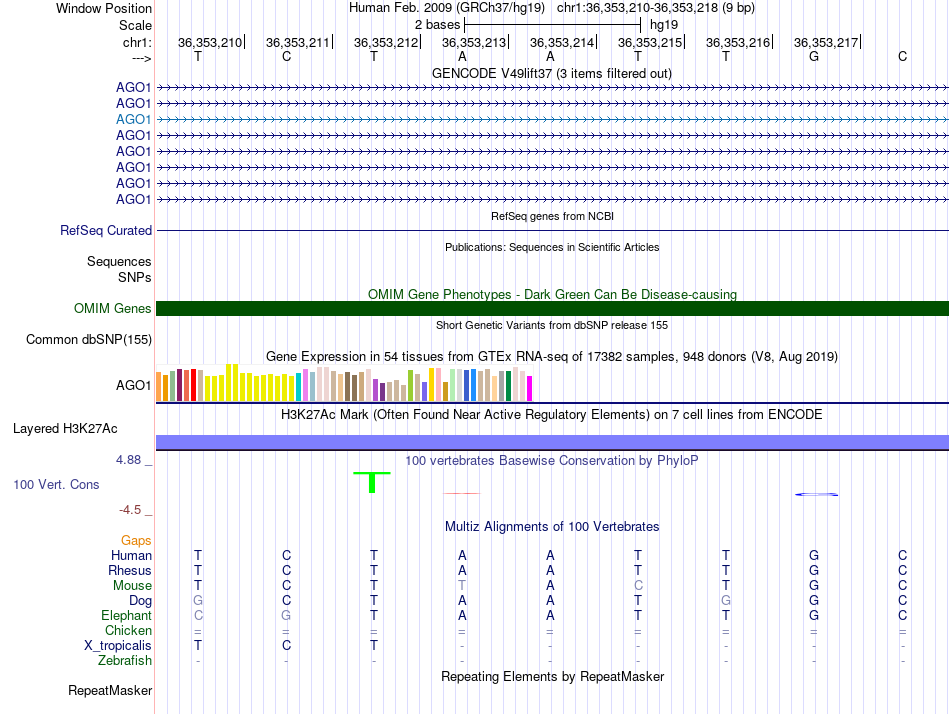
Task: Open the 100 Vert. Cons track label
Action: coord(56,484)
